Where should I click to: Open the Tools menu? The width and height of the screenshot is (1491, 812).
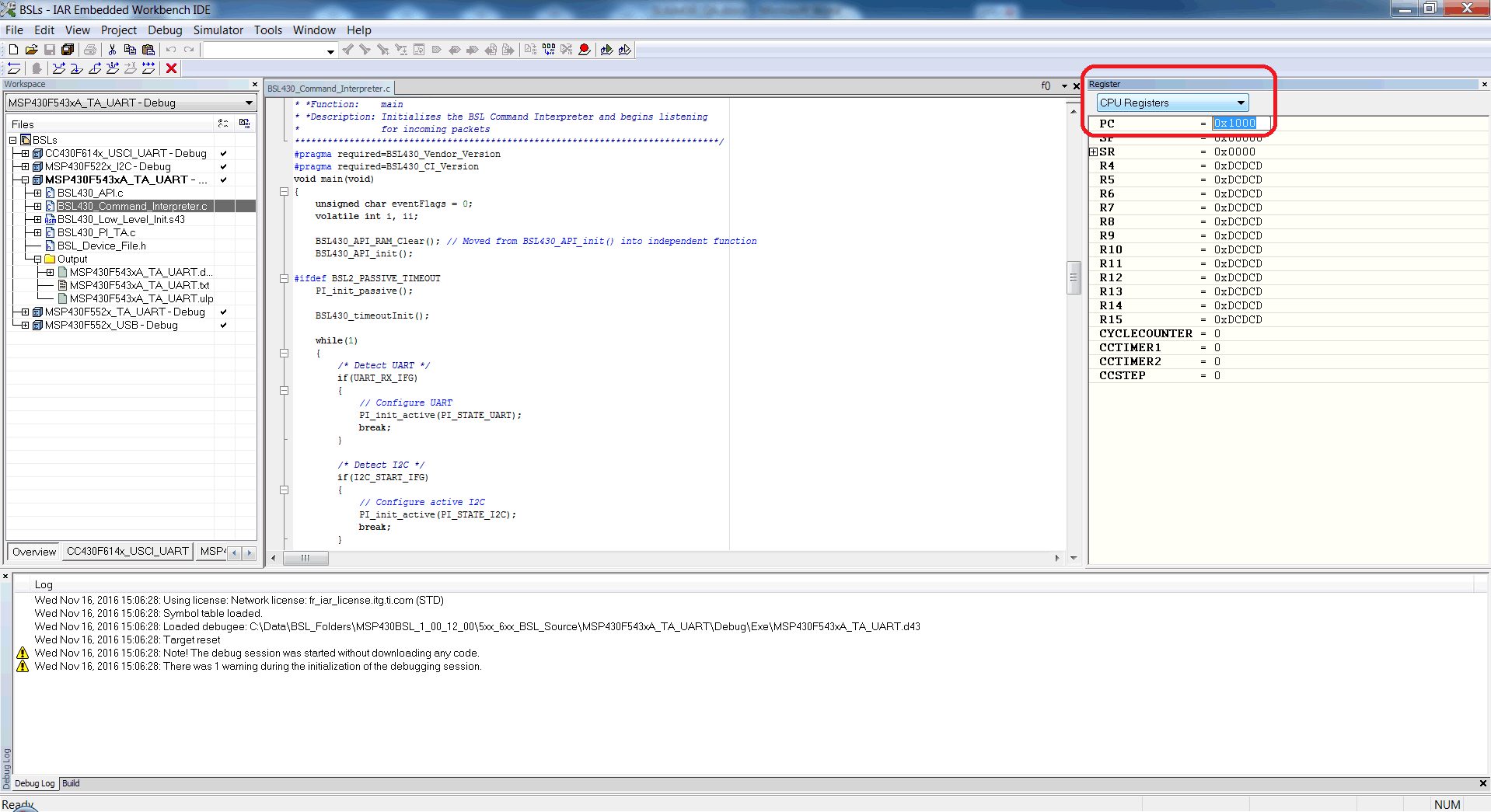[268, 30]
